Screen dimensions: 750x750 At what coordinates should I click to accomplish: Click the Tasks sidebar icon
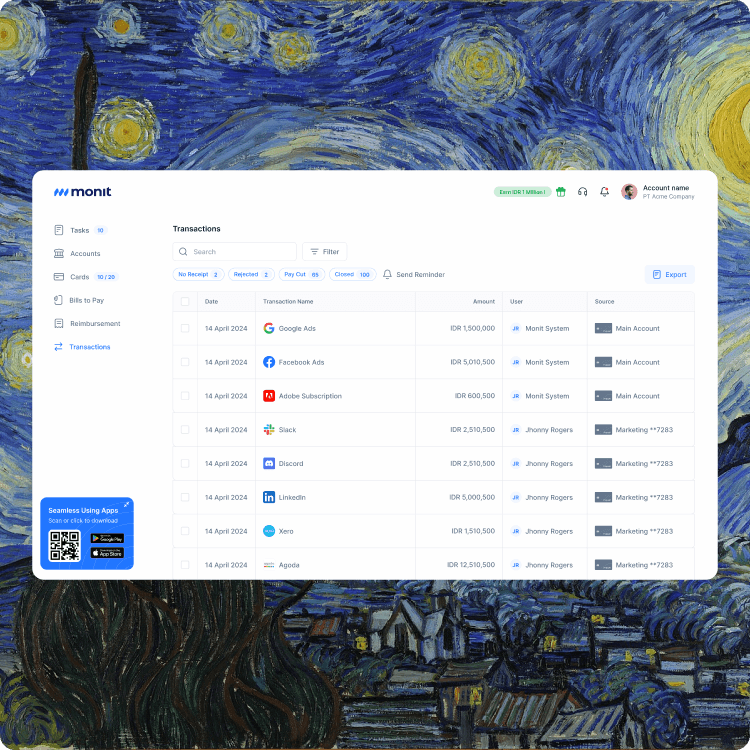click(59, 230)
